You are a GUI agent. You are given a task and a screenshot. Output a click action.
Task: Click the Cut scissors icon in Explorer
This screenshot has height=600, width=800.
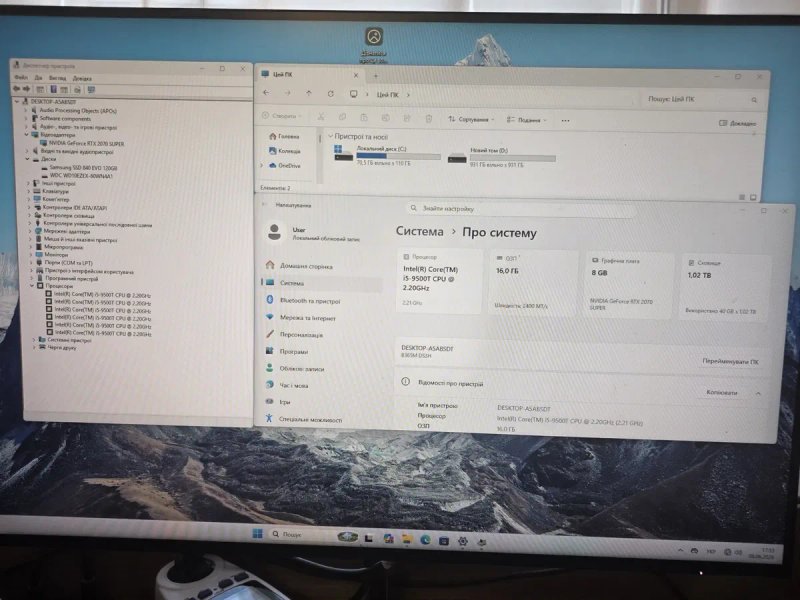(x=321, y=117)
